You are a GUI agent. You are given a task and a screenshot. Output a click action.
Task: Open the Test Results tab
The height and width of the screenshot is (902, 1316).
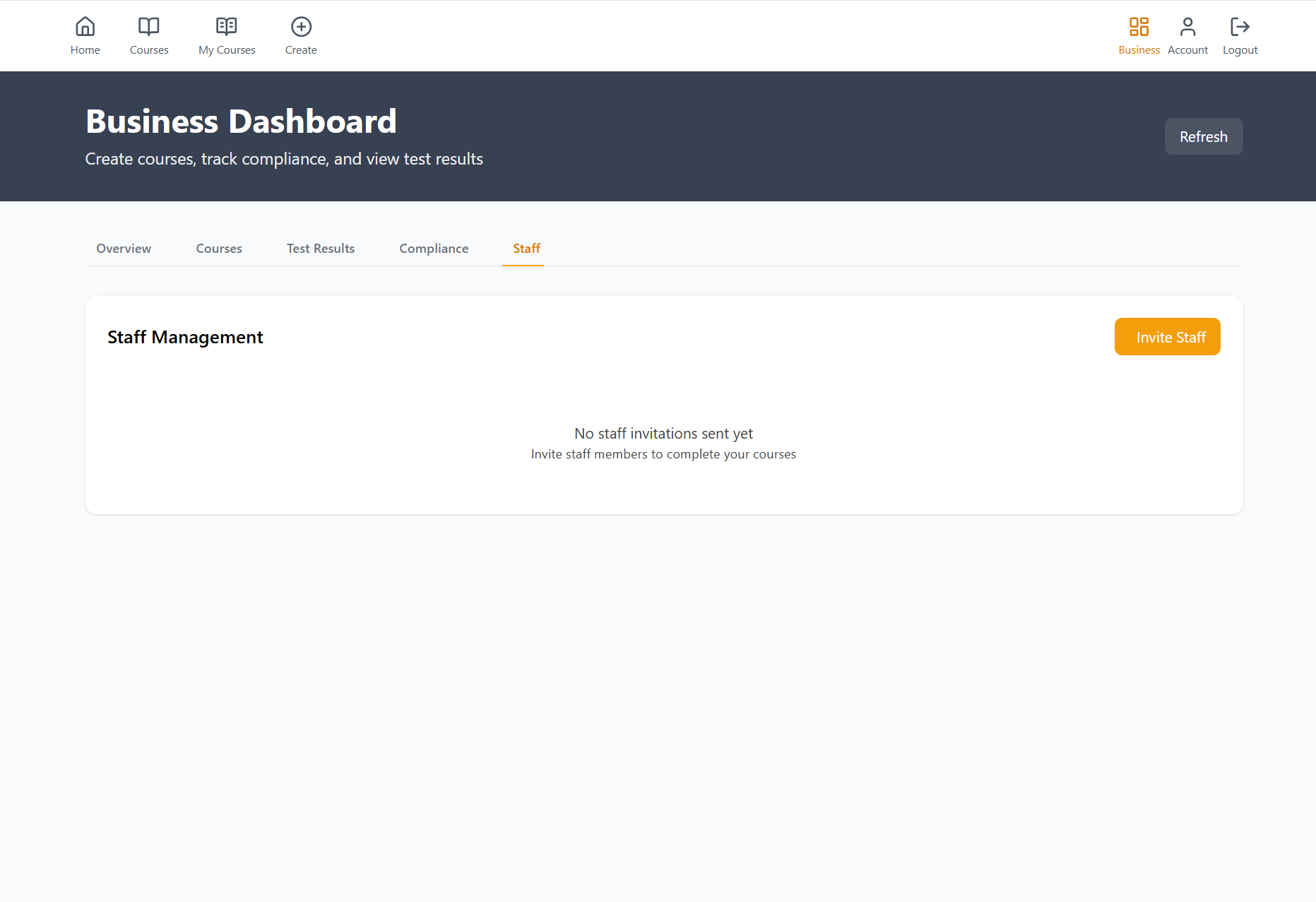coord(321,249)
